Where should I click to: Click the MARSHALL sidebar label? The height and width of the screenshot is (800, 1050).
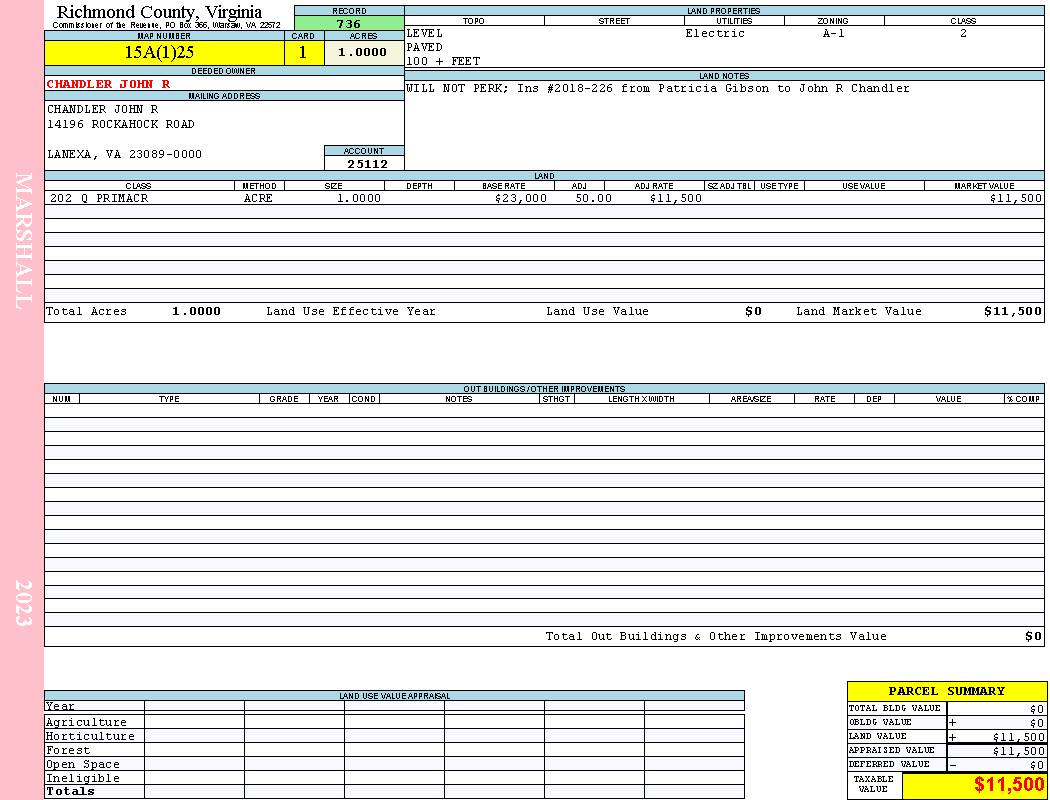[23, 241]
